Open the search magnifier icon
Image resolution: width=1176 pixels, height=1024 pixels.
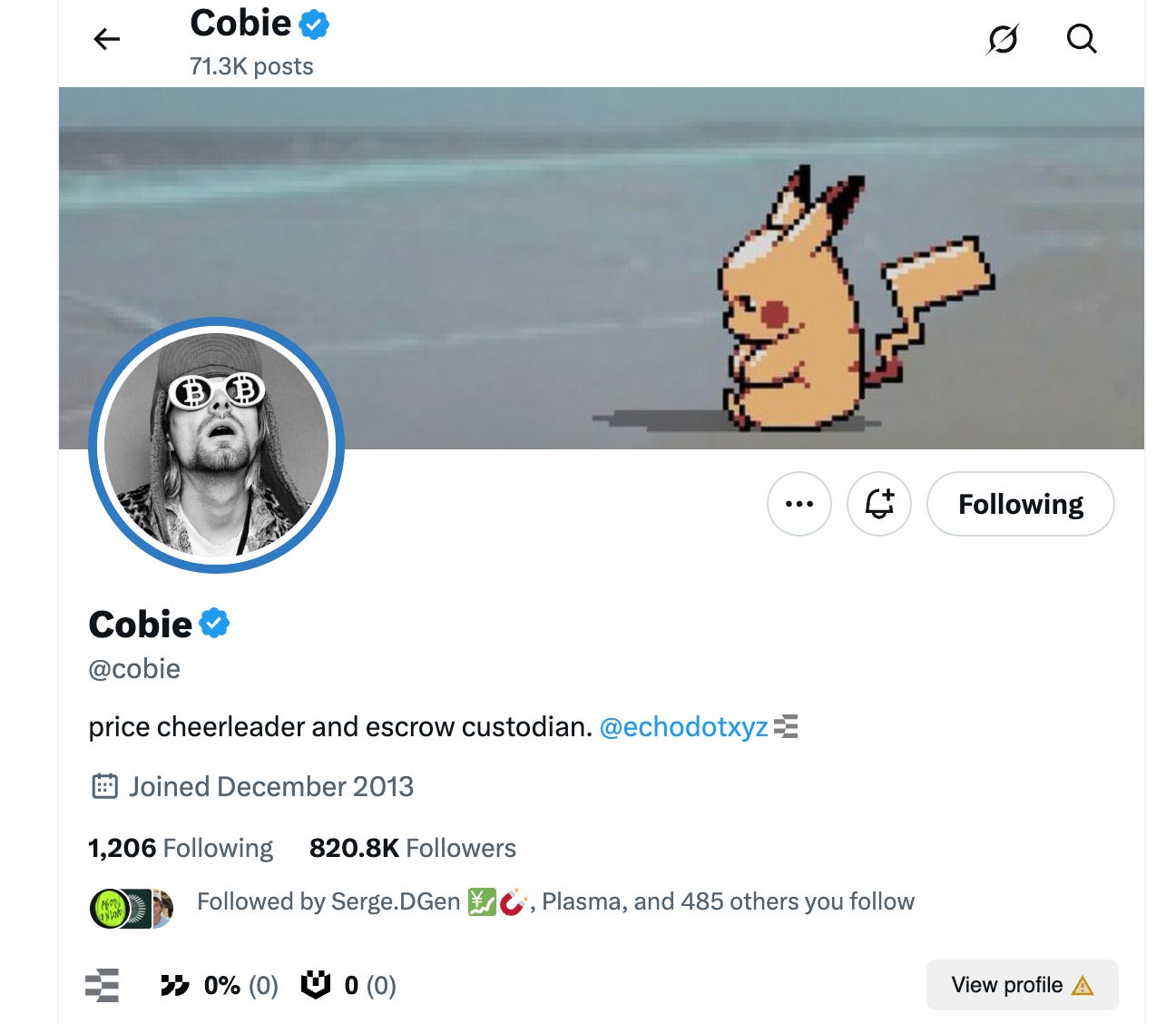(1082, 39)
